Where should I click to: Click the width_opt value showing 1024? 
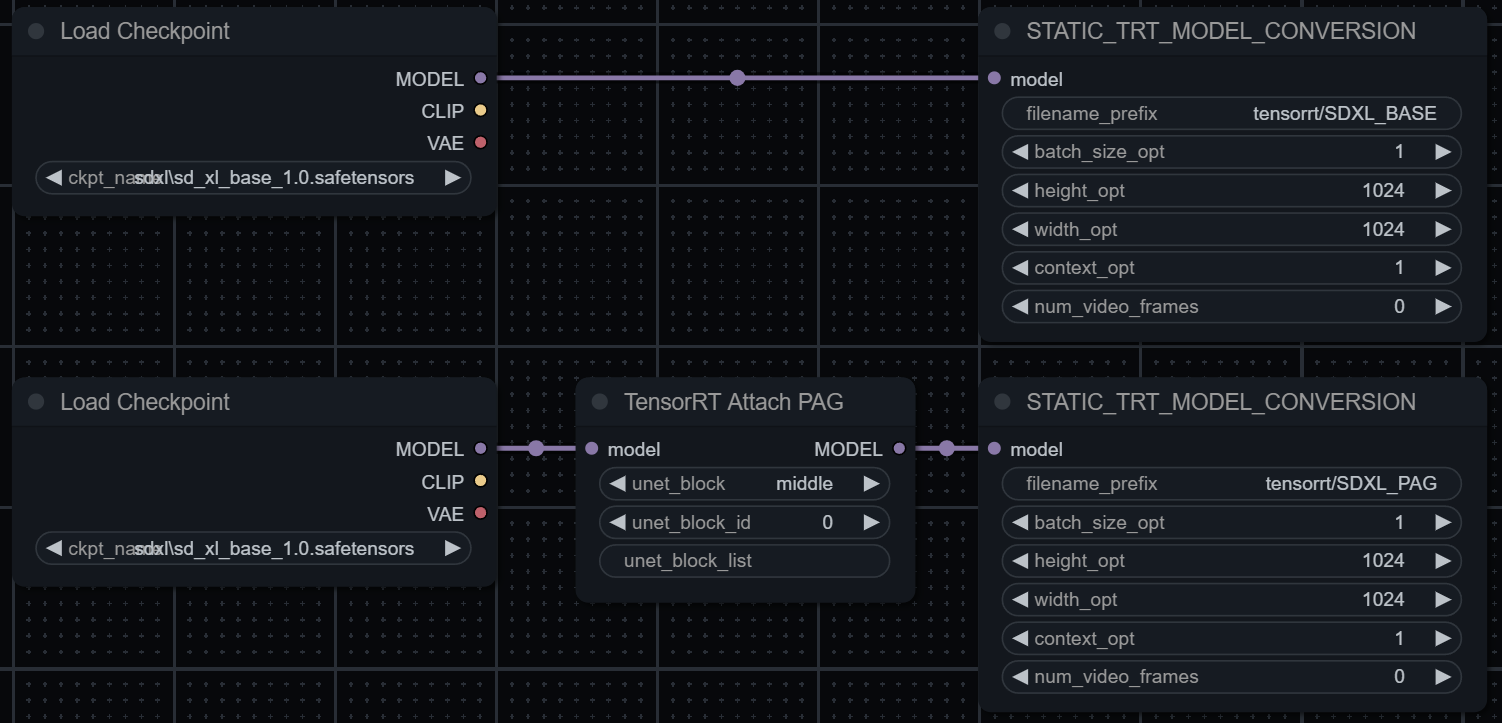click(1382, 229)
